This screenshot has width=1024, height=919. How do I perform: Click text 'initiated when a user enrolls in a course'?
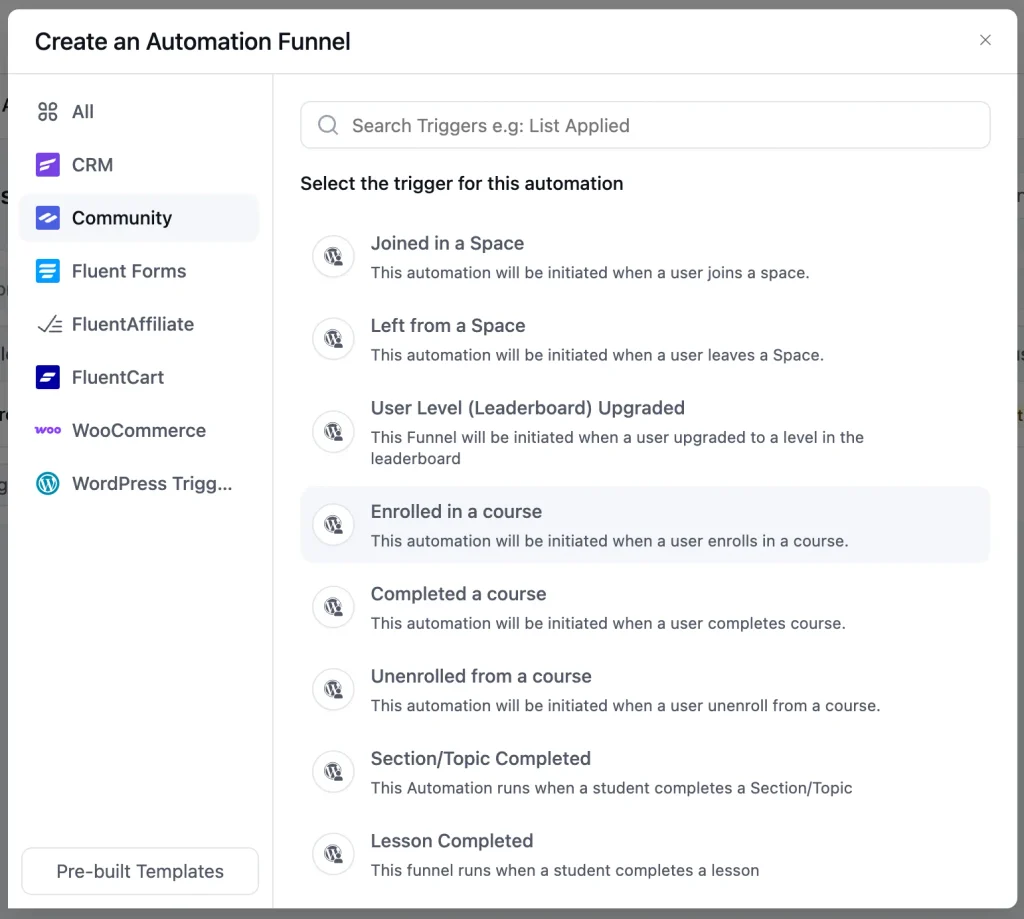pyautogui.click(x=696, y=541)
